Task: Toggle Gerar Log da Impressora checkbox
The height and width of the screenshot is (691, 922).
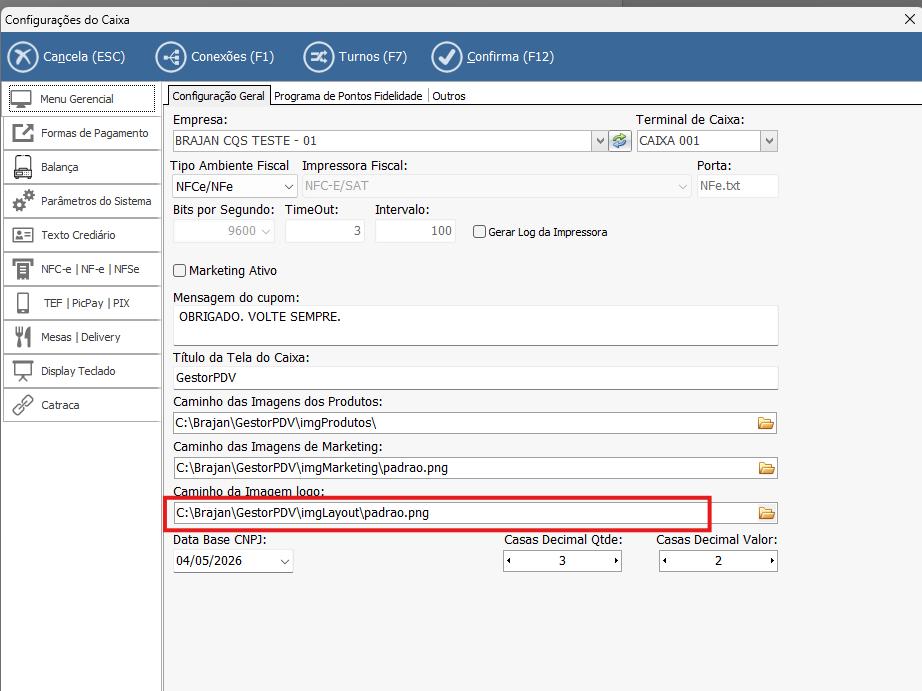Action: click(x=480, y=232)
